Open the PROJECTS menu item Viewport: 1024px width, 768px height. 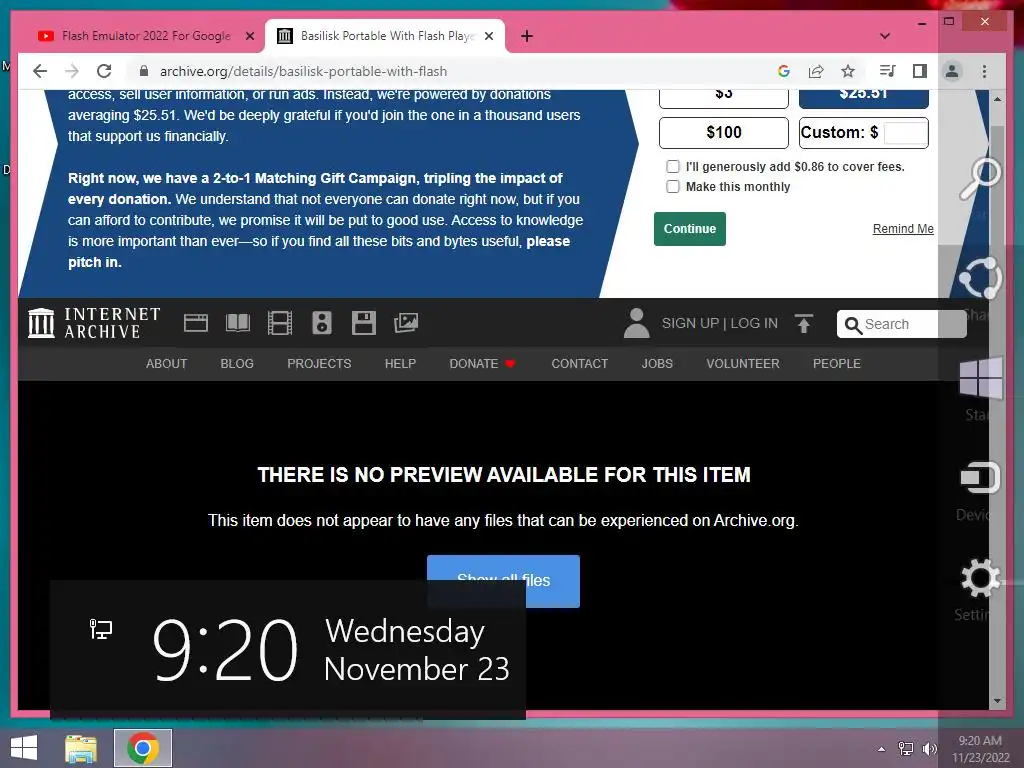pyautogui.click(x=319, y=364)
